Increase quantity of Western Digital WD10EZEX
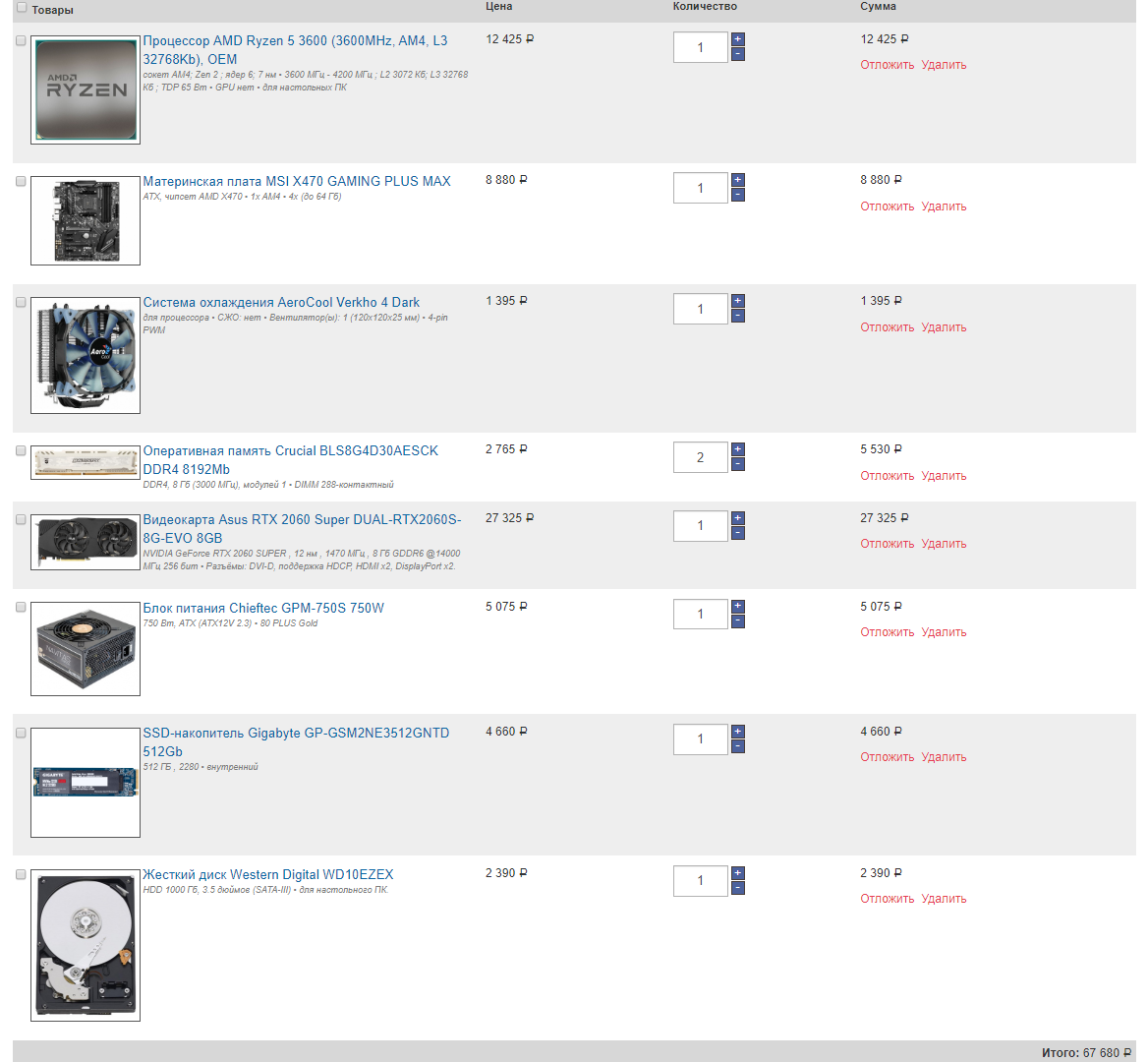The width and height of the screenshot is (1148, 1062). pos(738,873)
